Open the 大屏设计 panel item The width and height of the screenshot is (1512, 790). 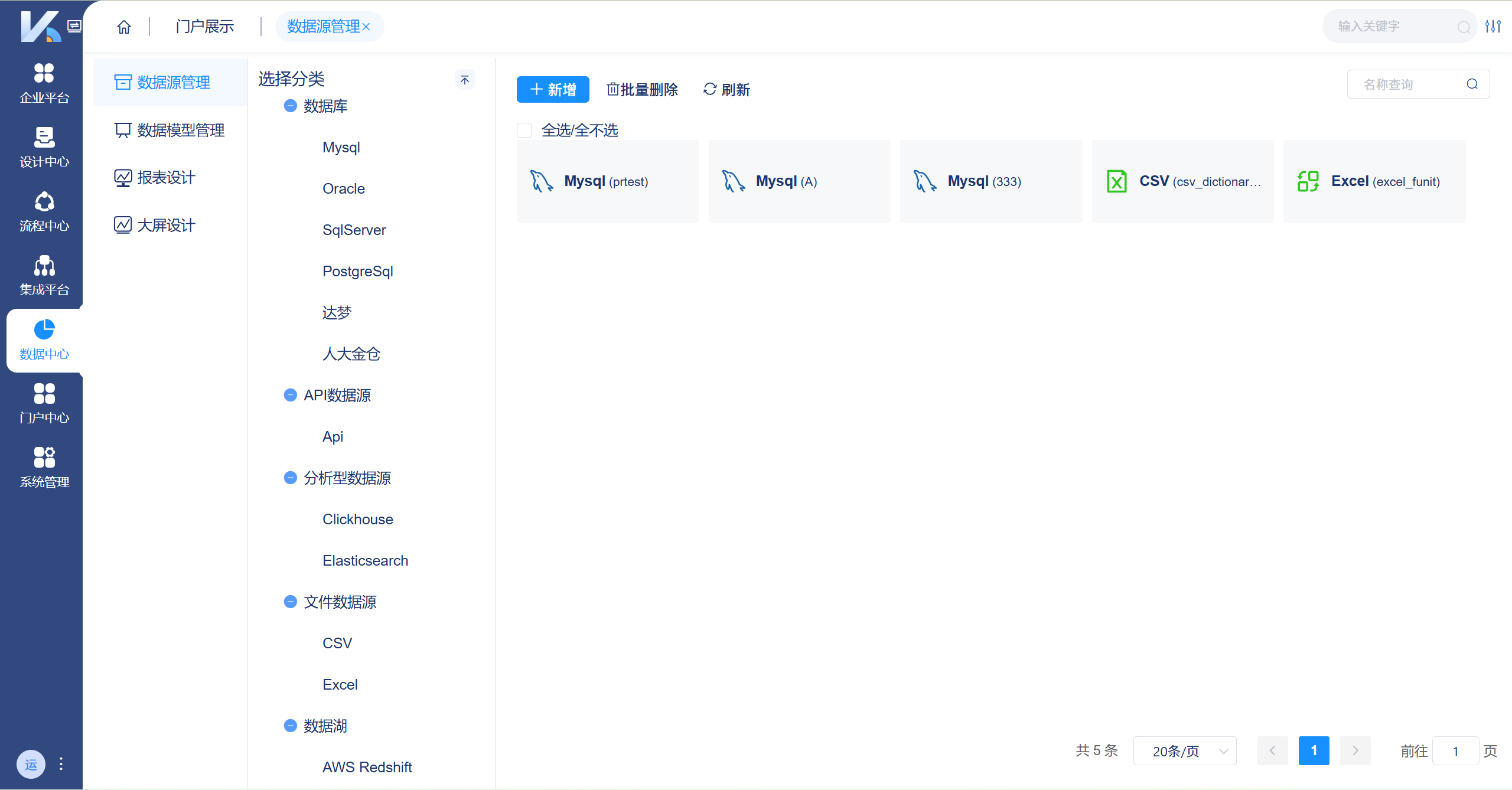click(165, 224)
